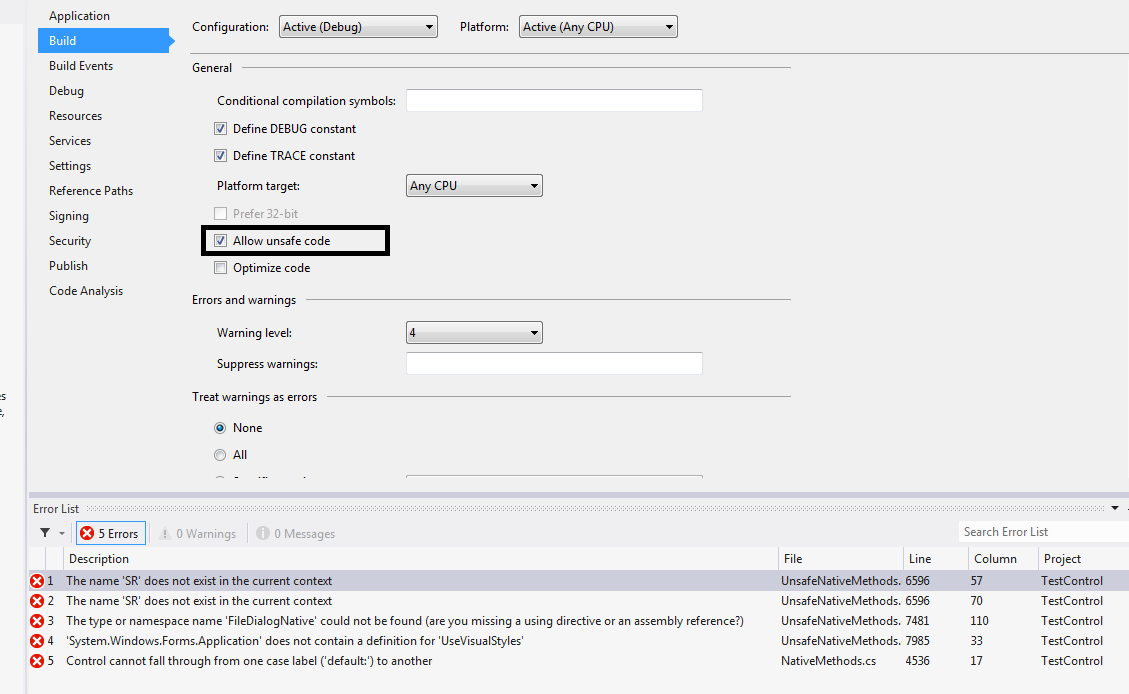Open the Error List window options arrow
Image resolution: width=1129 pixels, height=694 pixels.
(1115, 508)
